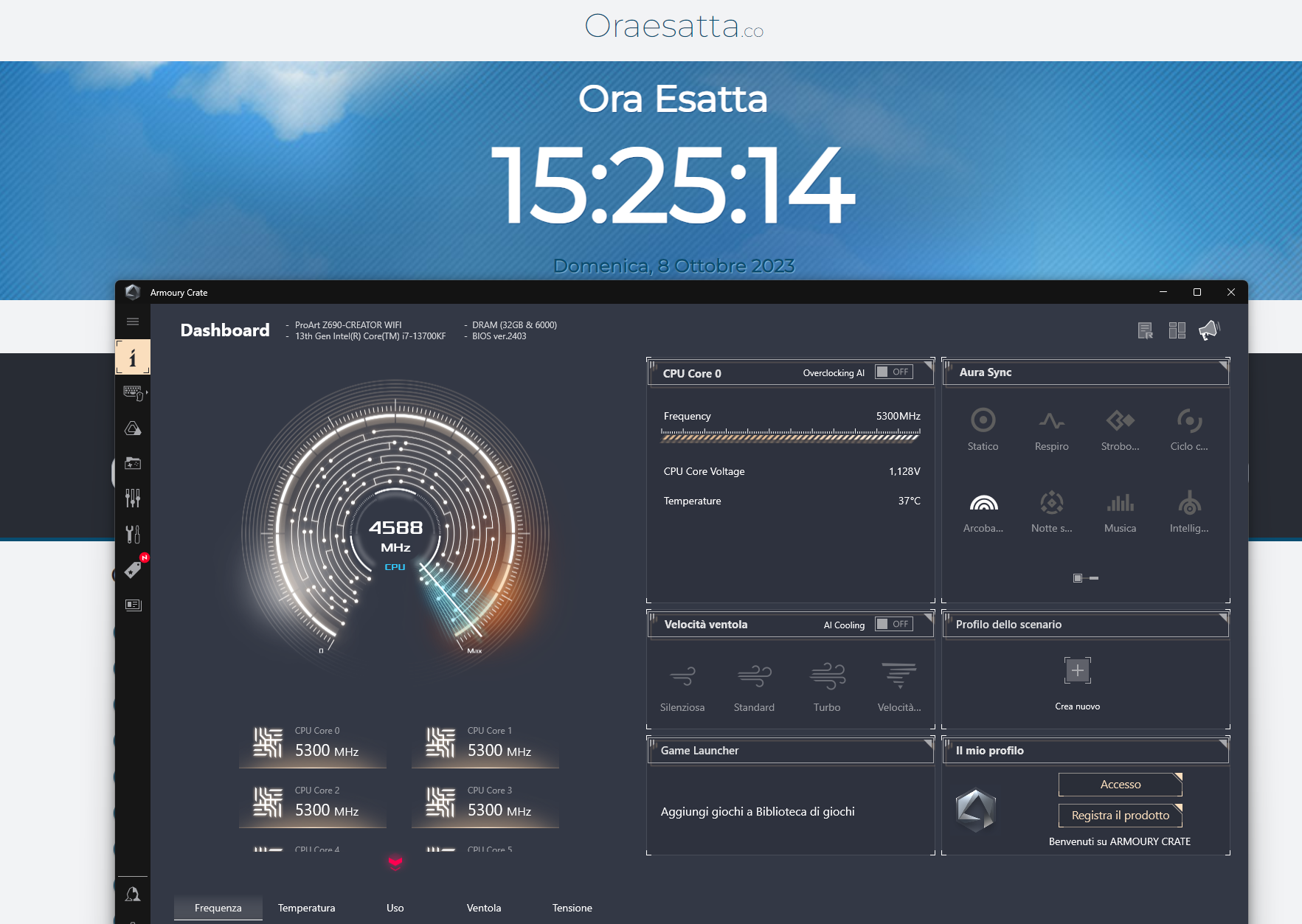
Task: Switch to the Ventola tab
Action: [484, 908]
